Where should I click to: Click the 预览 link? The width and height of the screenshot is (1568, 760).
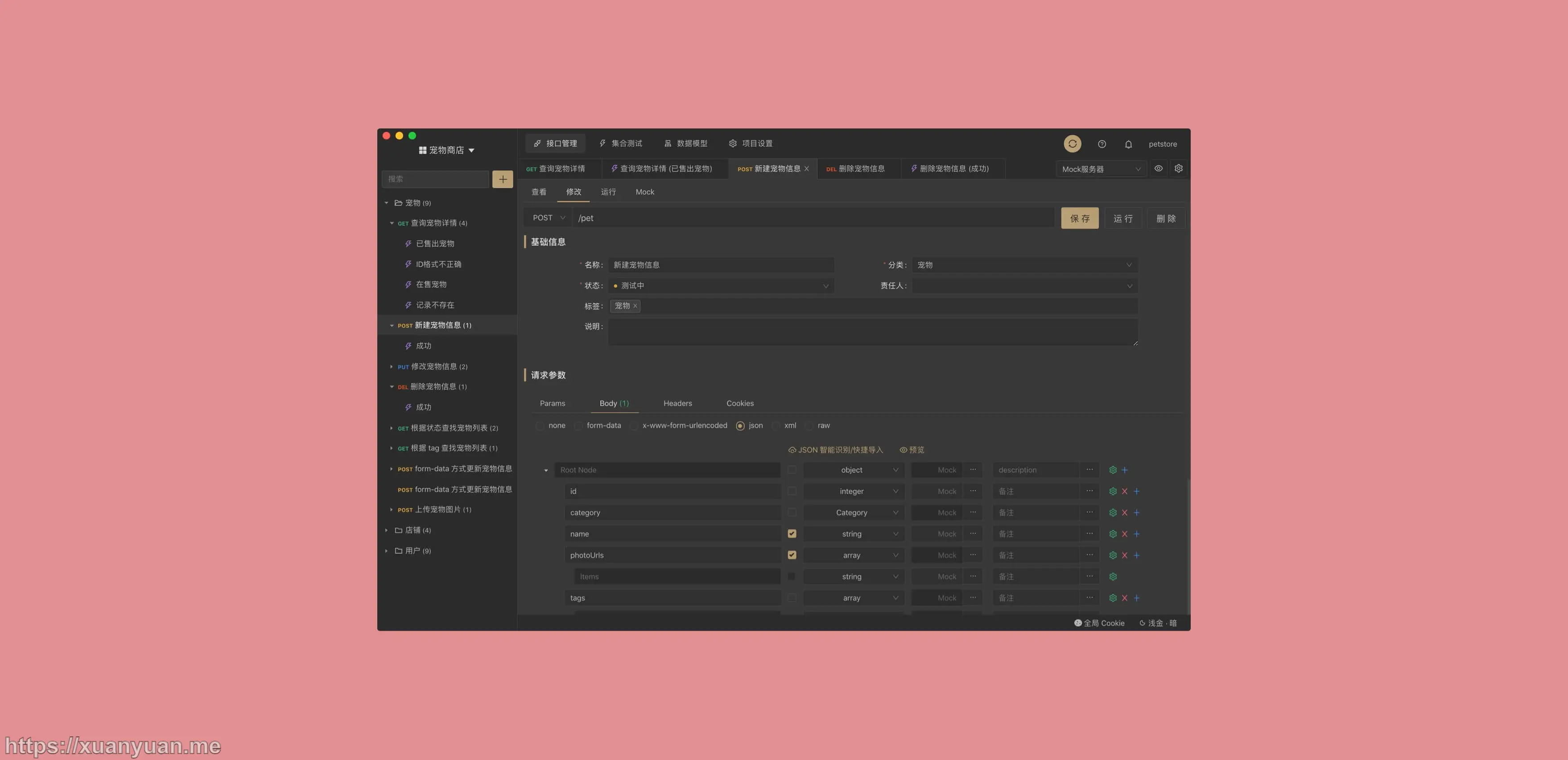pyautogui.click(x=912, y=450)
